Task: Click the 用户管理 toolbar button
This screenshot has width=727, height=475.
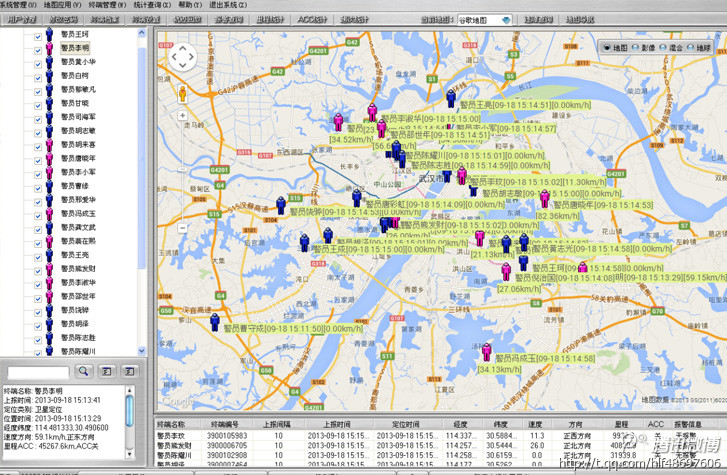Action: coord(22,20)
